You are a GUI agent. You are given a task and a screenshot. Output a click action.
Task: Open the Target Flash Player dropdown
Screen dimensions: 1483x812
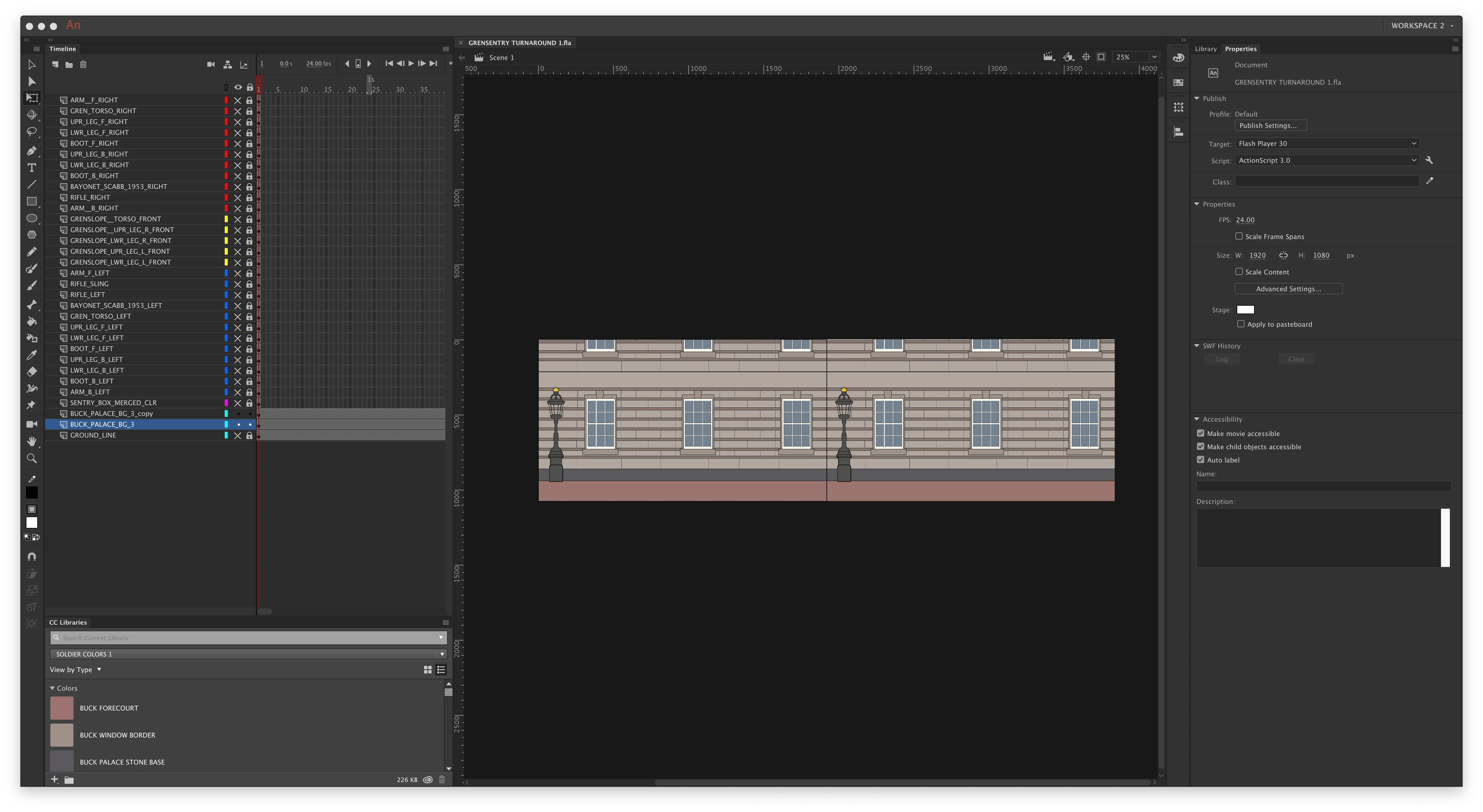click(1326, 143)
